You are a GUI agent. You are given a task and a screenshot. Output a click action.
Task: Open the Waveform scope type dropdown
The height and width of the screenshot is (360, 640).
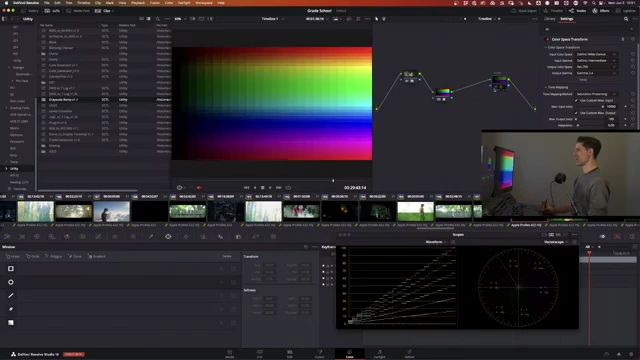[x=436, y=242]
